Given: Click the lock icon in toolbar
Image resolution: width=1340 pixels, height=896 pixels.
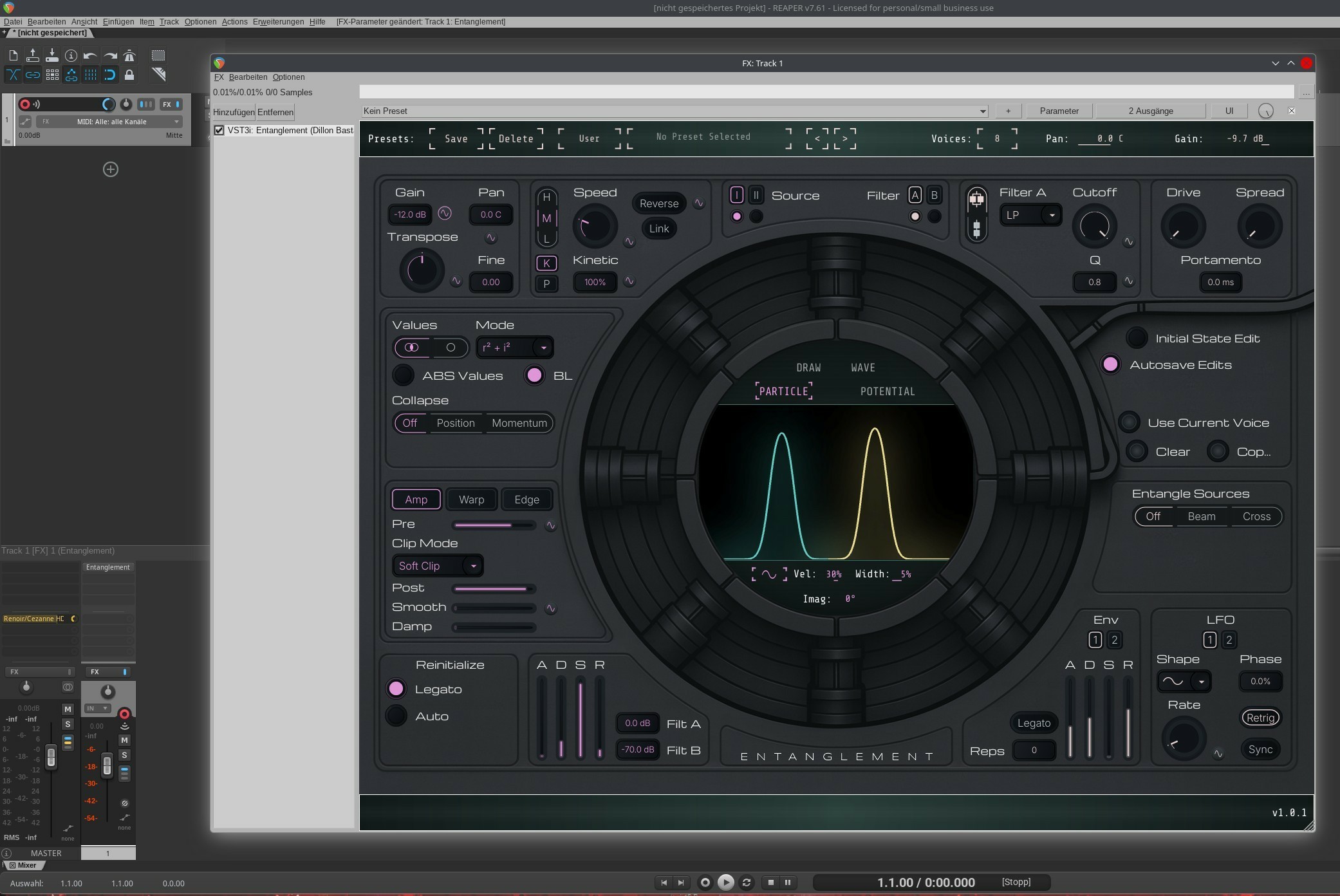Looking at the screenshot, I should click(x=129, y=75).
